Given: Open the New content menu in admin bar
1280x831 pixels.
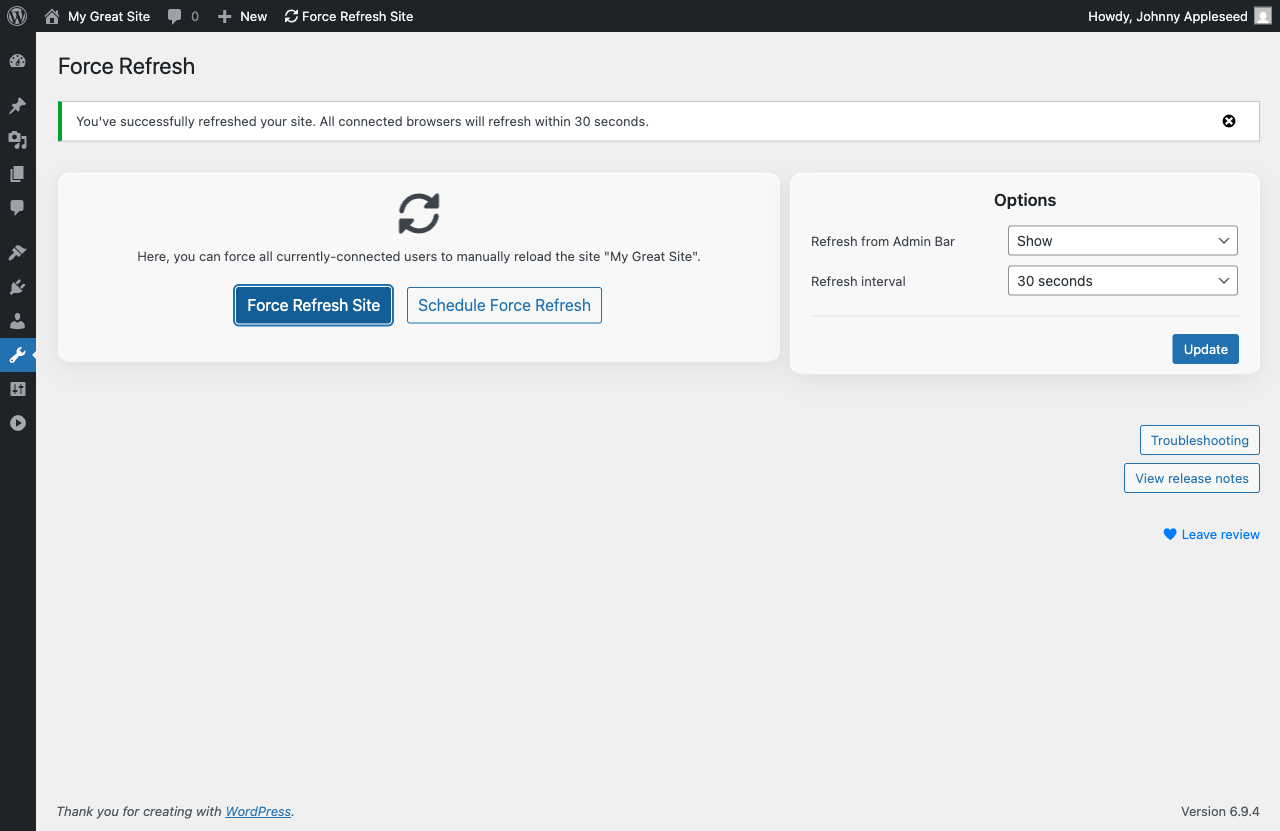Looking at the screenshot, I should tap(243, 16).
